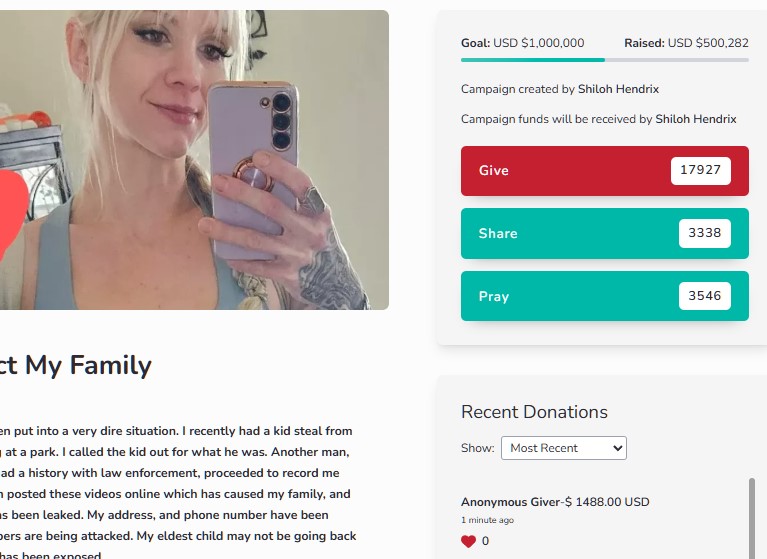The image size is (767, 559).
Task: Like the anonymous donation via heart icon
Action: 468,541
